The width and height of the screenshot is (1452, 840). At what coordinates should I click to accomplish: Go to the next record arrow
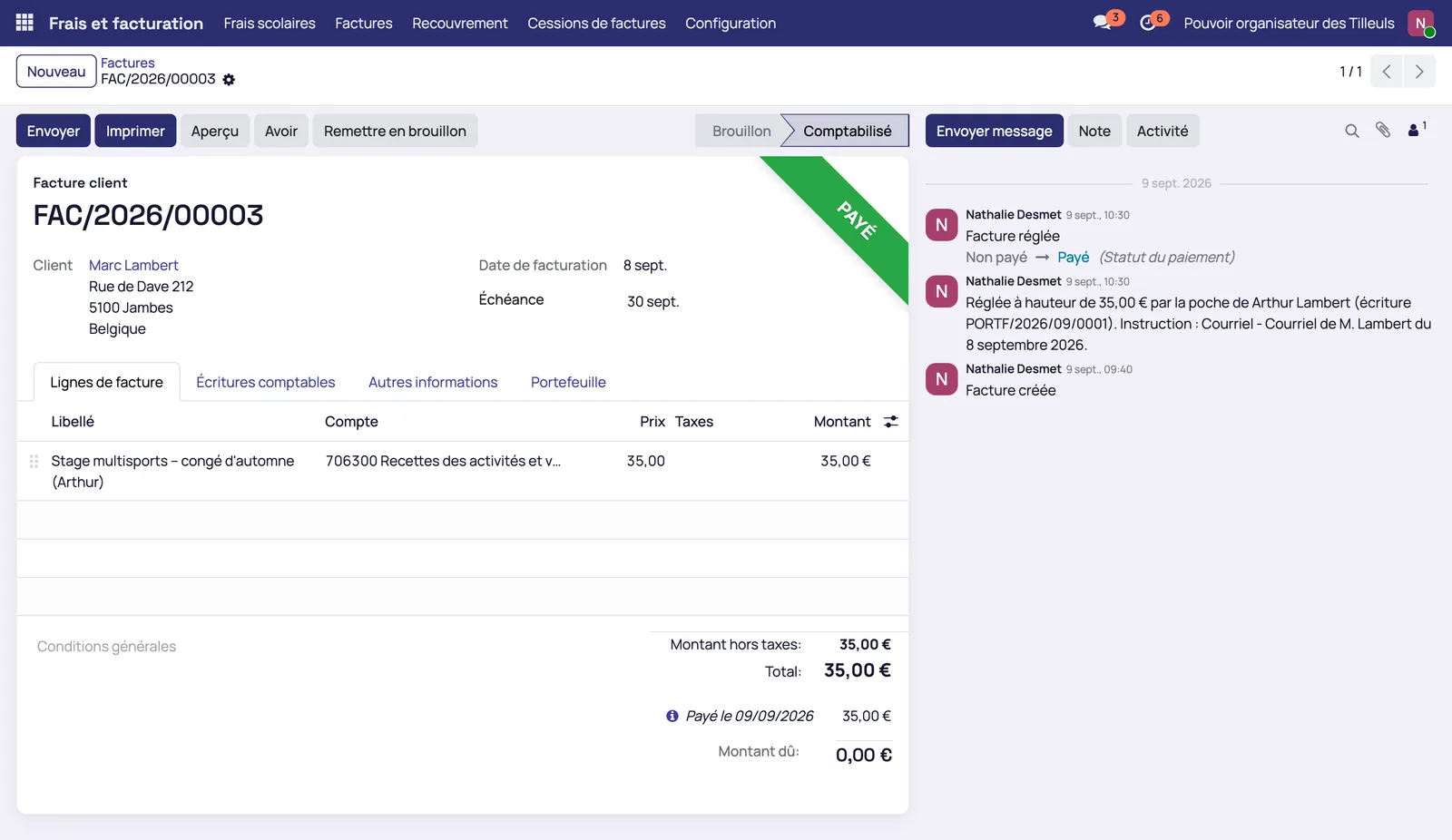point(1419,72)
